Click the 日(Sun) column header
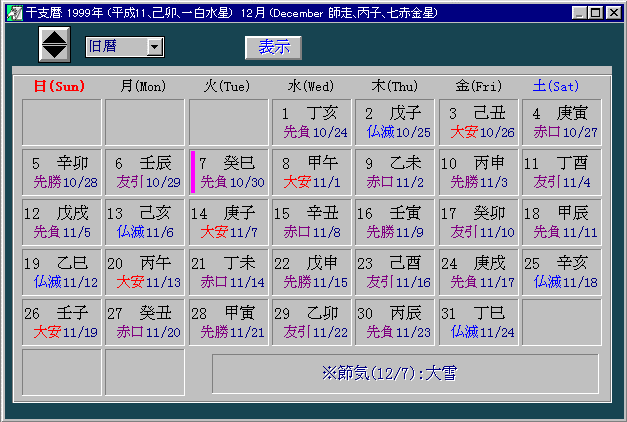This screenshot has width=627, height=422. pos(61,86)
